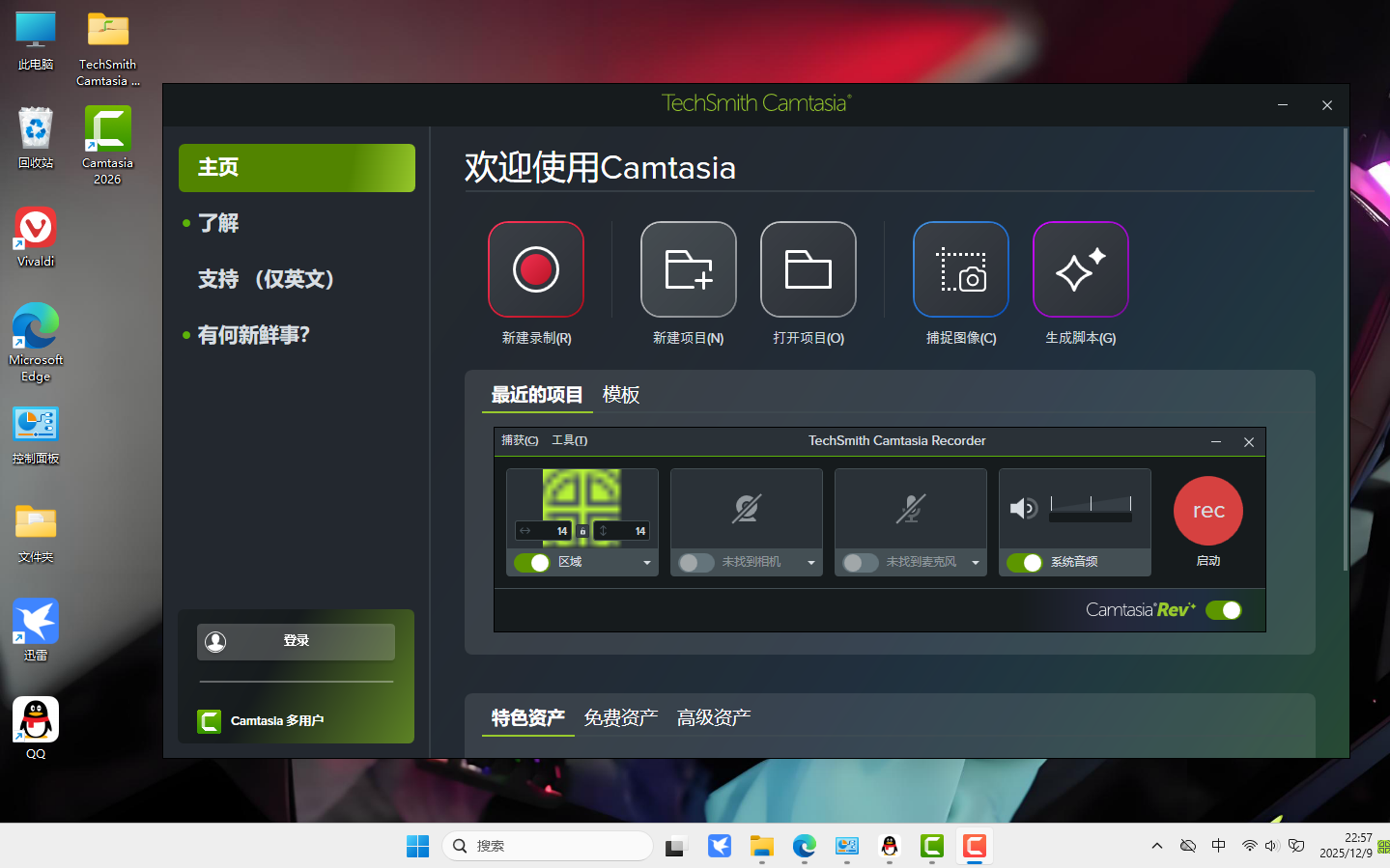1390x868 pixels.
Task: Select the 高级资产 tab
Action: click(714, 717)
